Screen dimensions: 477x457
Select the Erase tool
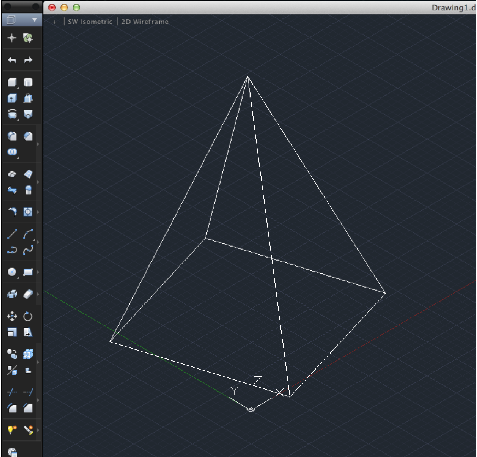[28, 294]
